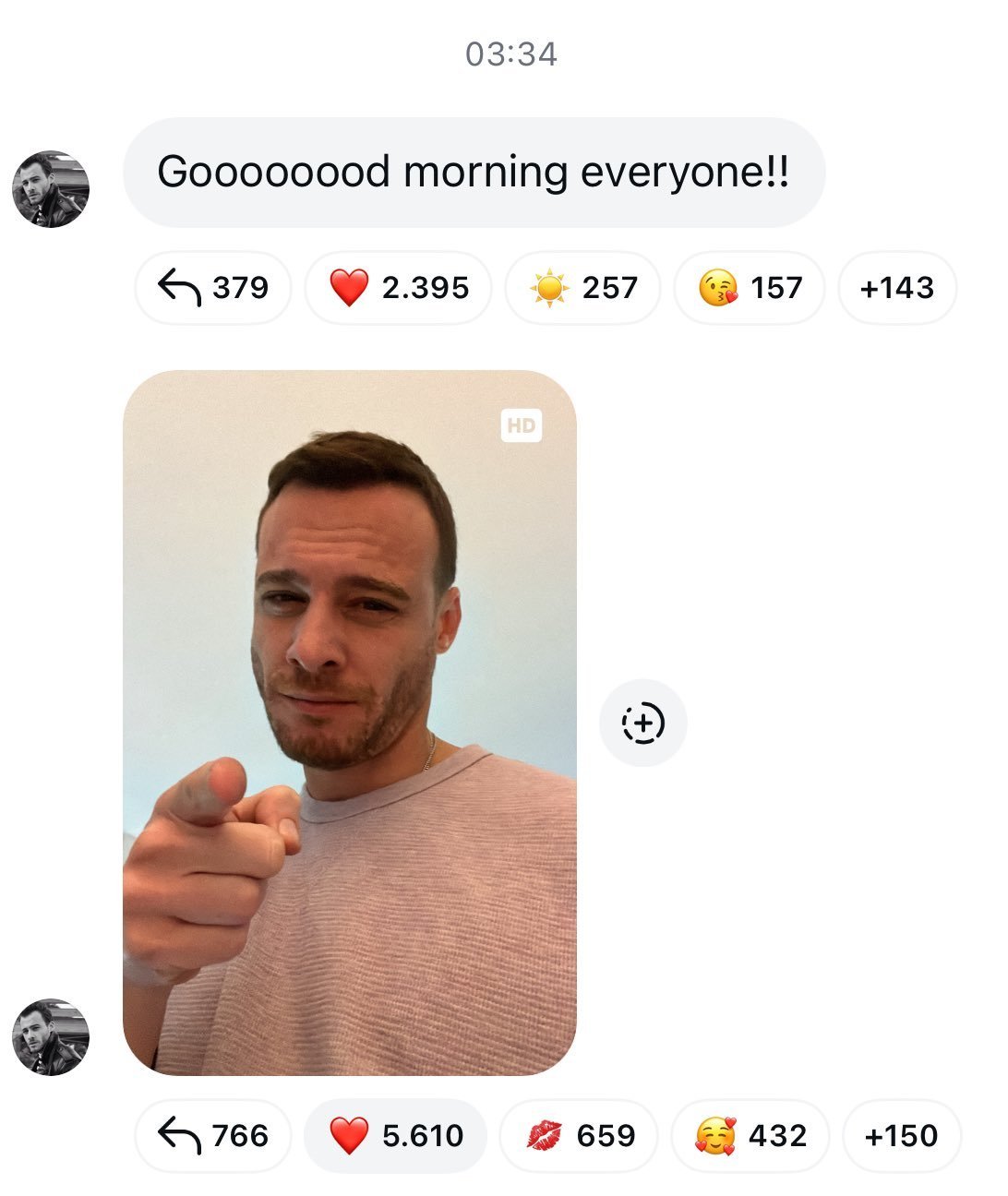Tap the 03:34 timestamp
Screen dimensions: 1008x1196
tap(511, 54)
